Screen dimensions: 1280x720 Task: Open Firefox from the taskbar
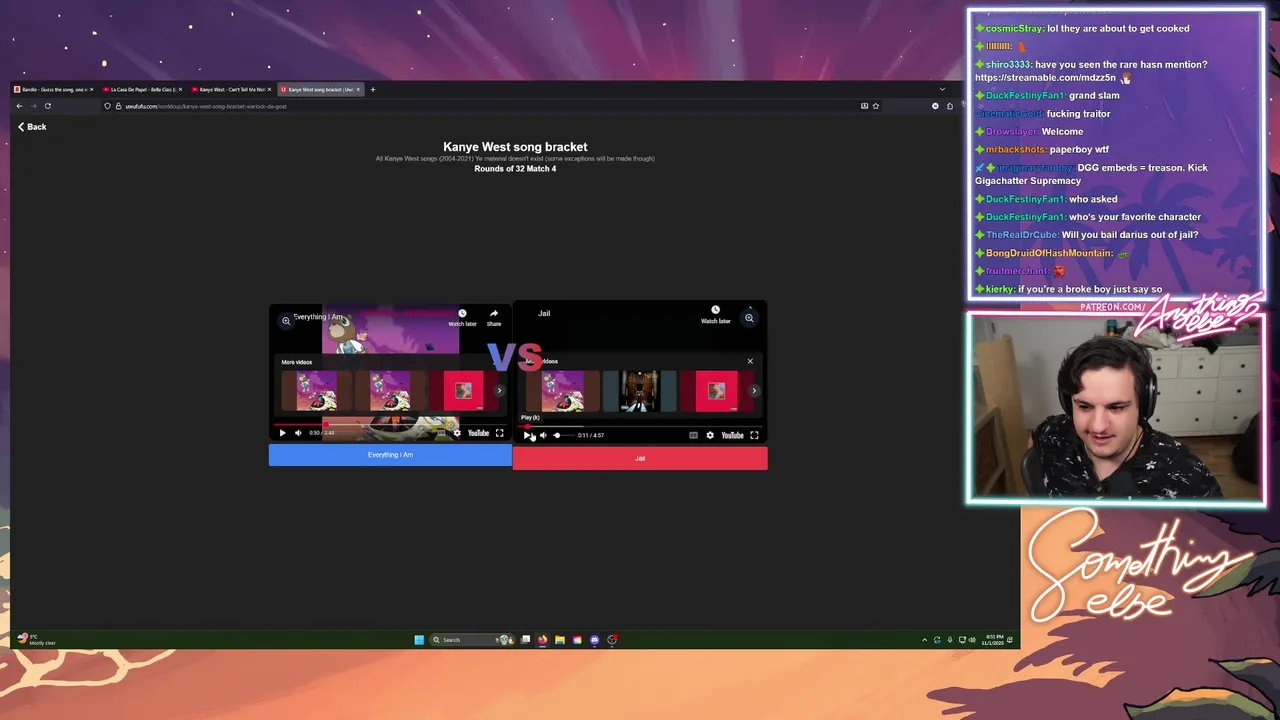point(542,640)
